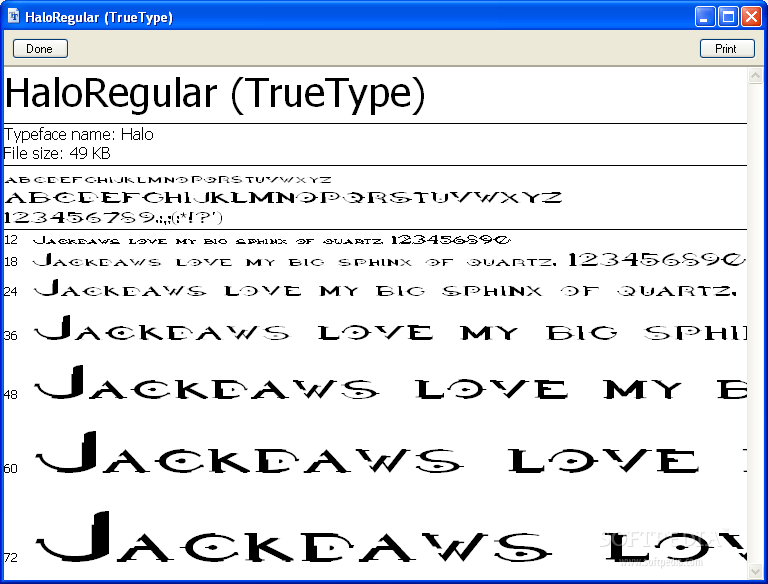Click the size 12 label
The width and height of the screenshot is (768, 584).
click(11, 240)
